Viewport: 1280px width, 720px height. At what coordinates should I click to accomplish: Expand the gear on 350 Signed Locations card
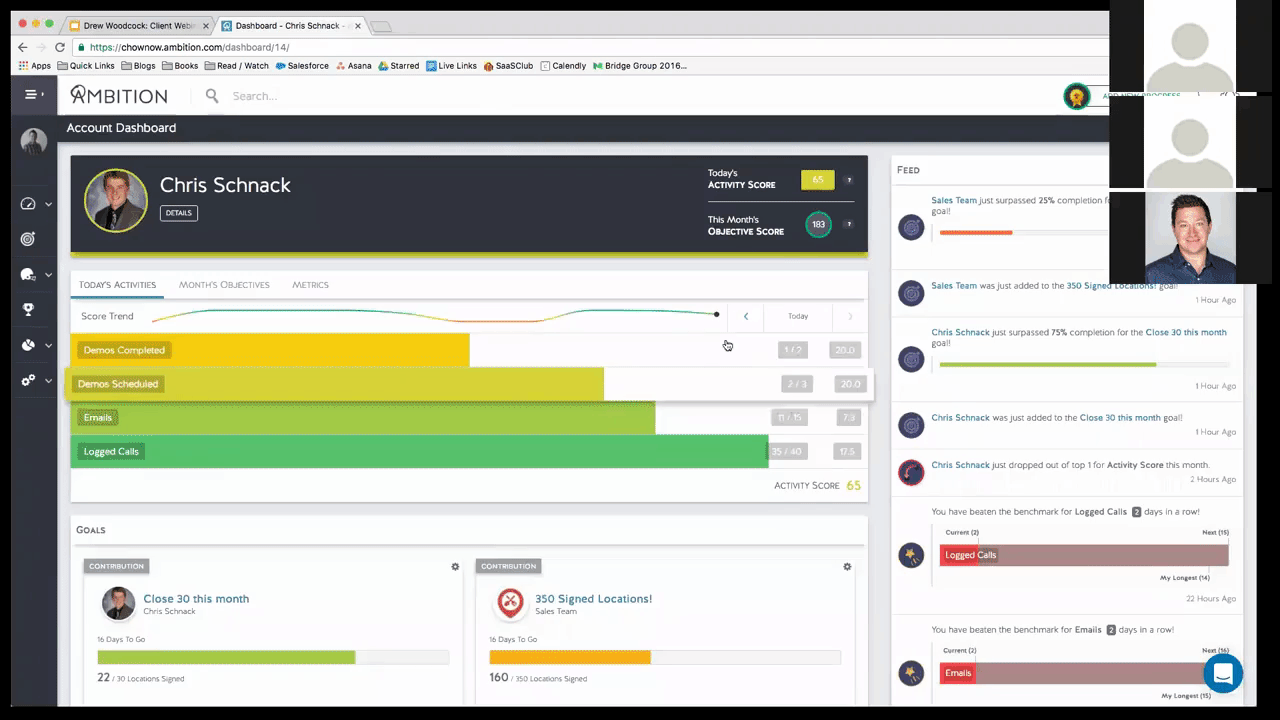coord(847,566)
